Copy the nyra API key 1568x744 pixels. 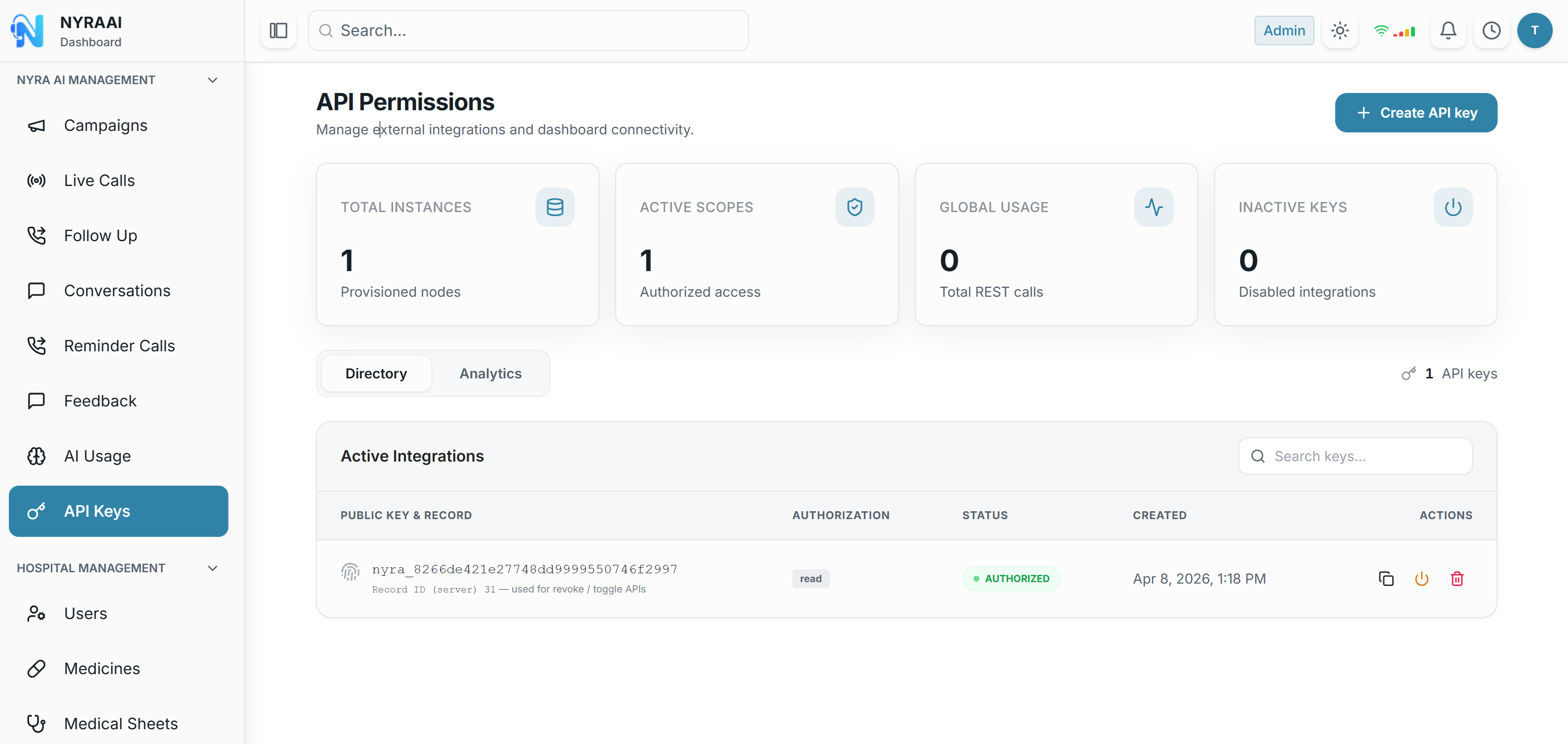coord(1386,579)
